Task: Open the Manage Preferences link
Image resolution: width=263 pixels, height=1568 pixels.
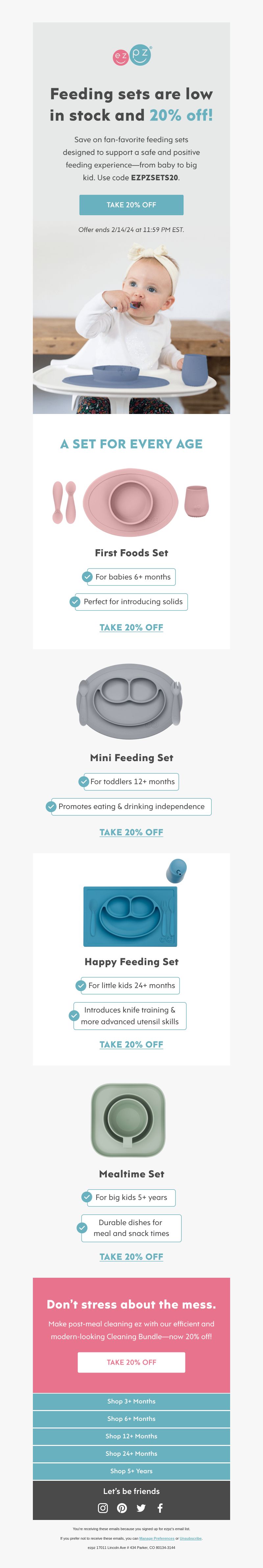Action: point(156,1538)
